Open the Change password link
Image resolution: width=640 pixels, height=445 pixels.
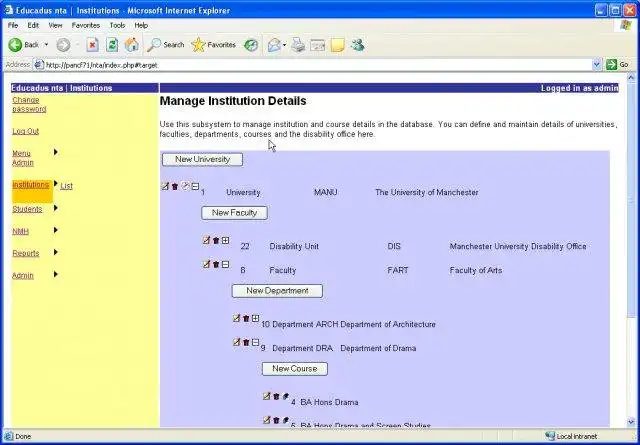[x=29, y=105]
